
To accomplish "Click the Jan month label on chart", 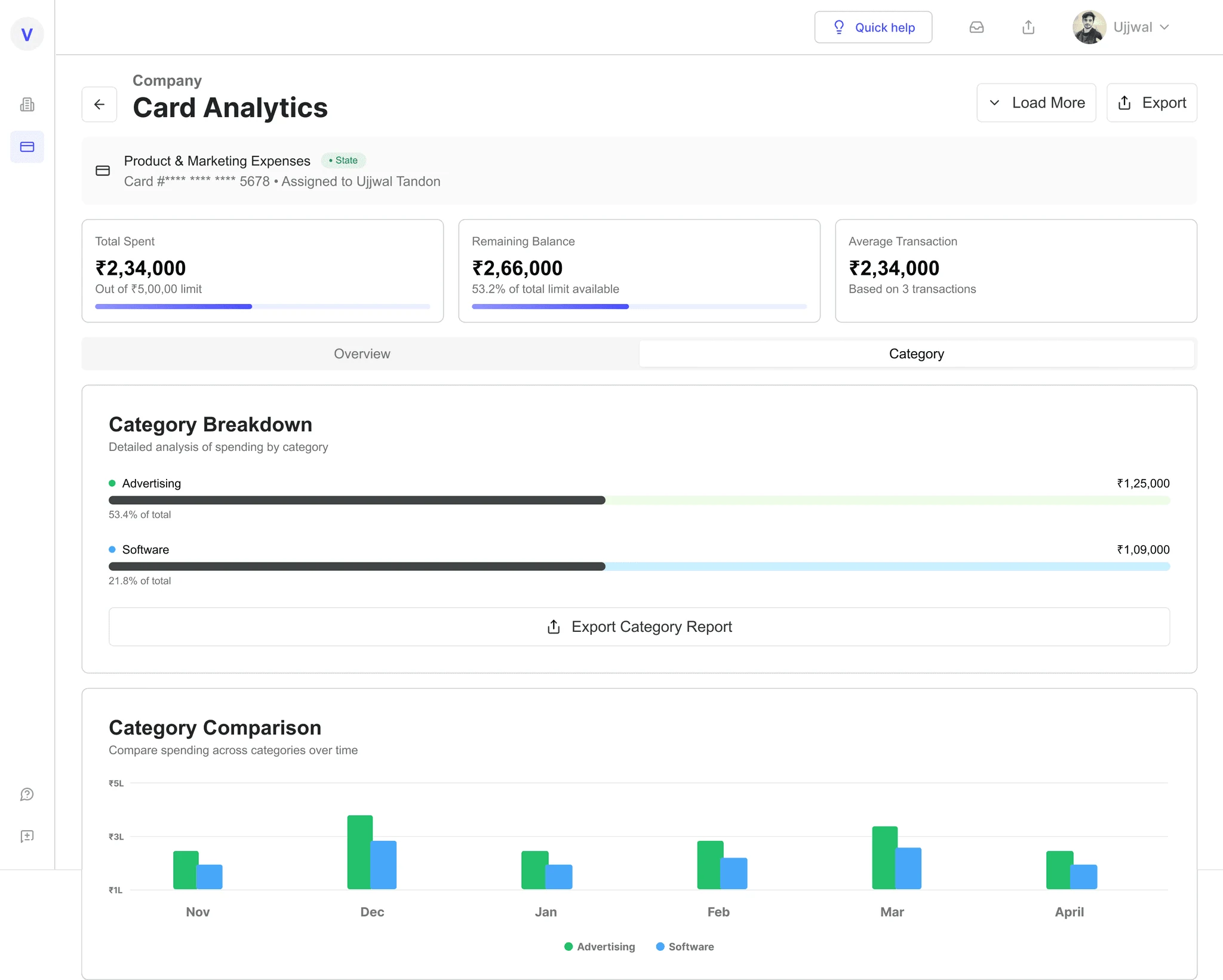I will click(546, 912).
